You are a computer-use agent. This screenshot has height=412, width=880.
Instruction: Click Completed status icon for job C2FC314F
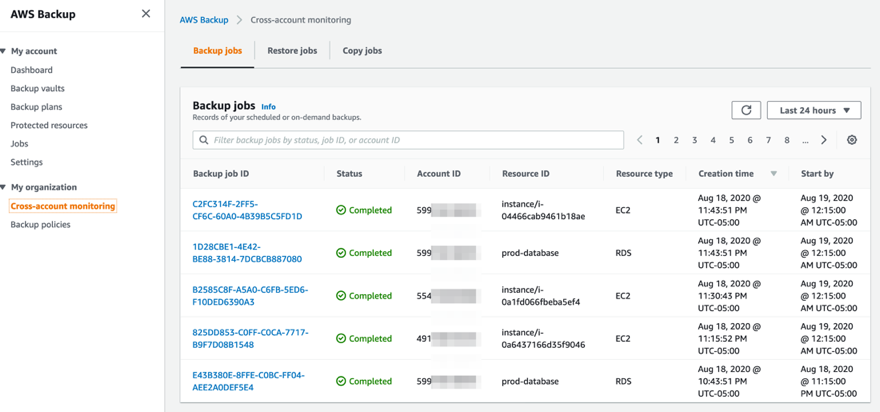click(x=341, y=210)
